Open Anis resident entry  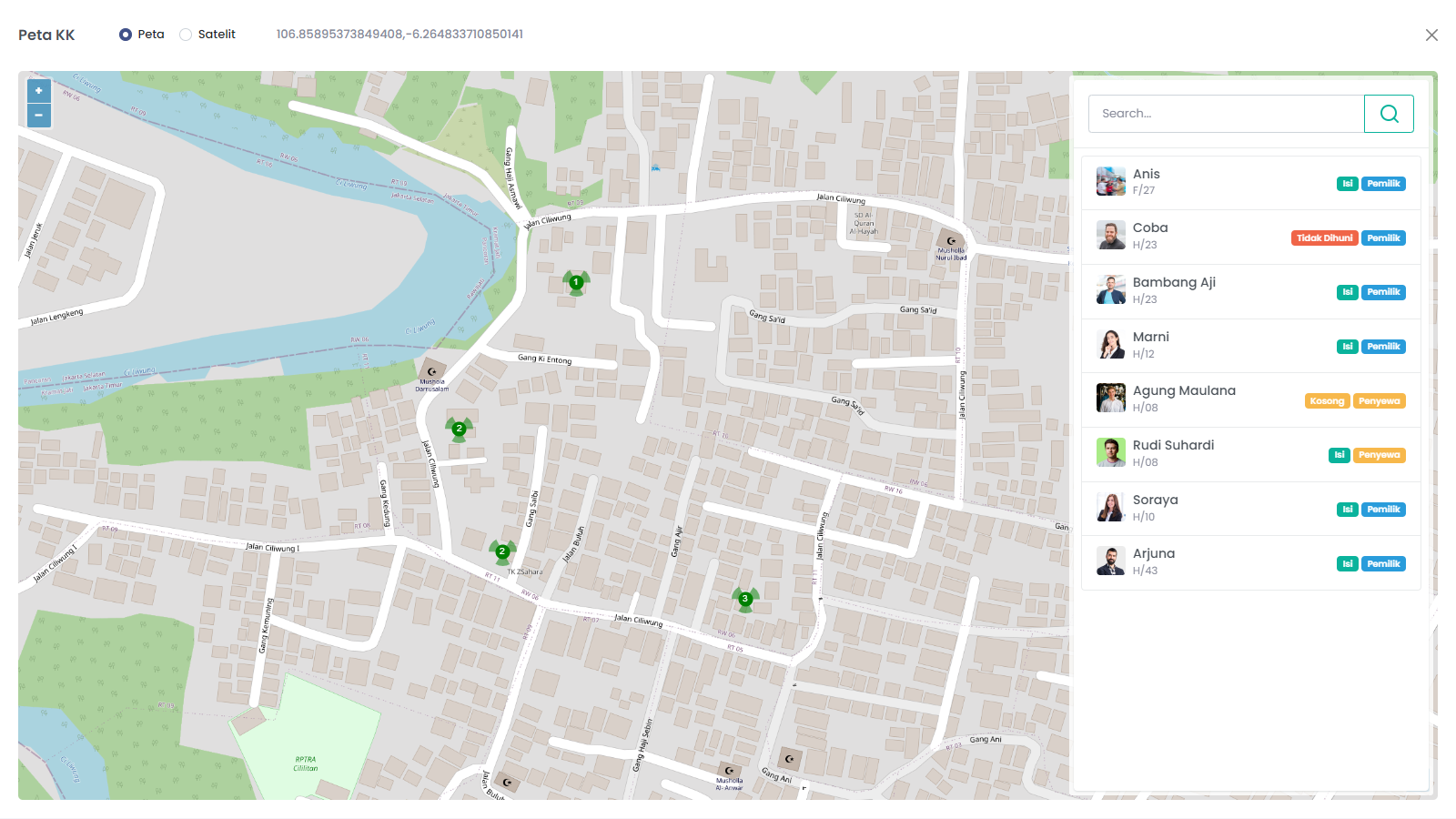pos(1147,182)
